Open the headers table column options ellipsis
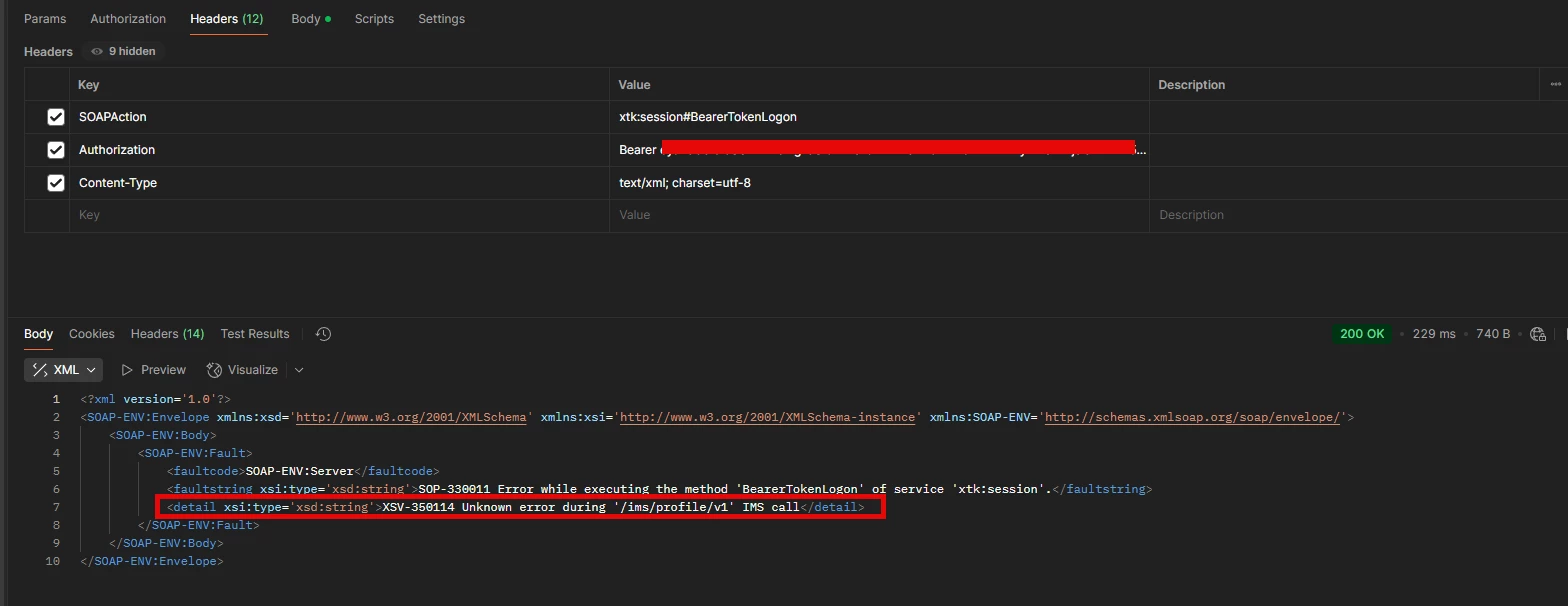 point(1555,85)
